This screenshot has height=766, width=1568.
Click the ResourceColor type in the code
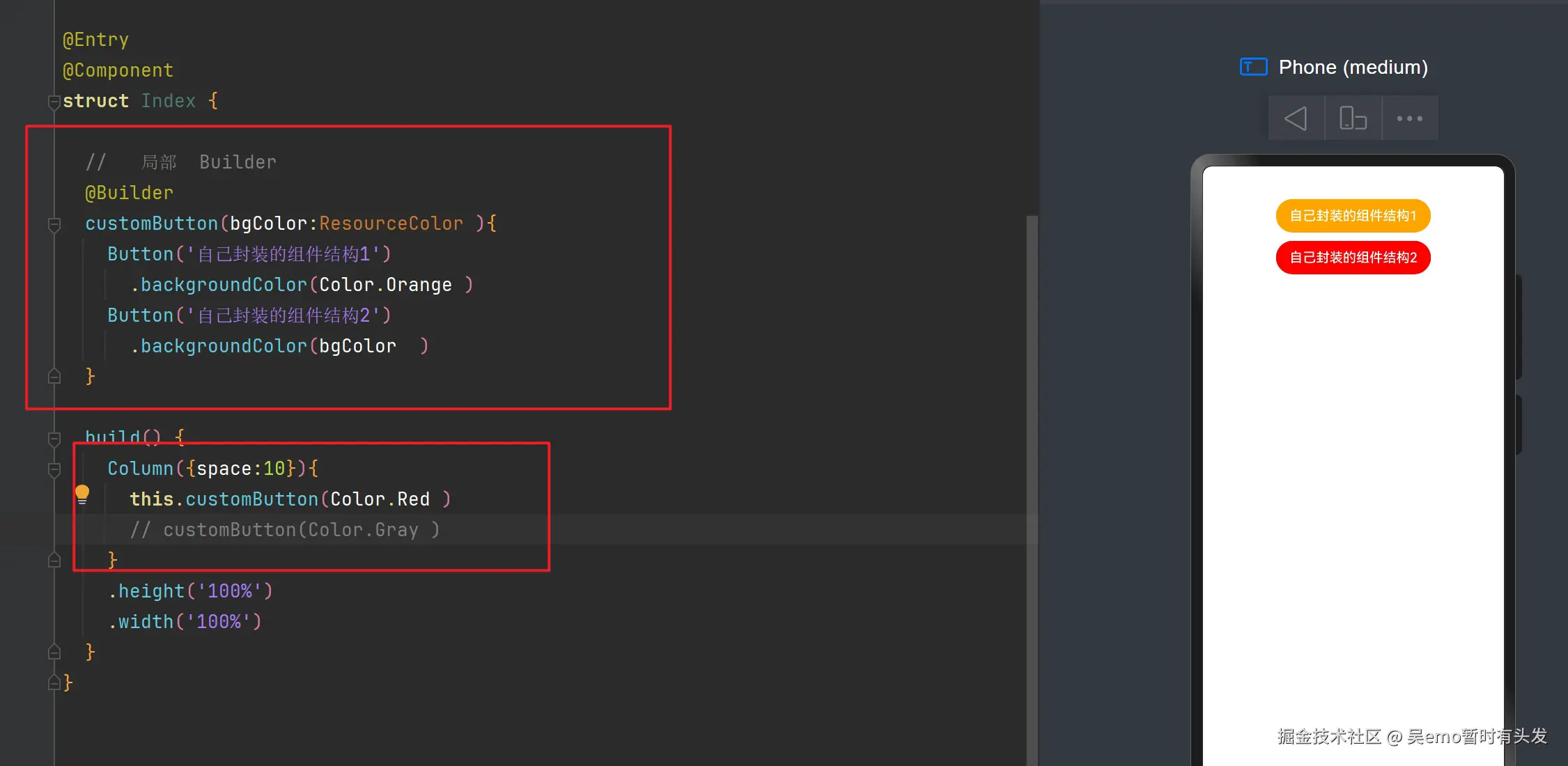pyautogui.click(x=391, y=224)
